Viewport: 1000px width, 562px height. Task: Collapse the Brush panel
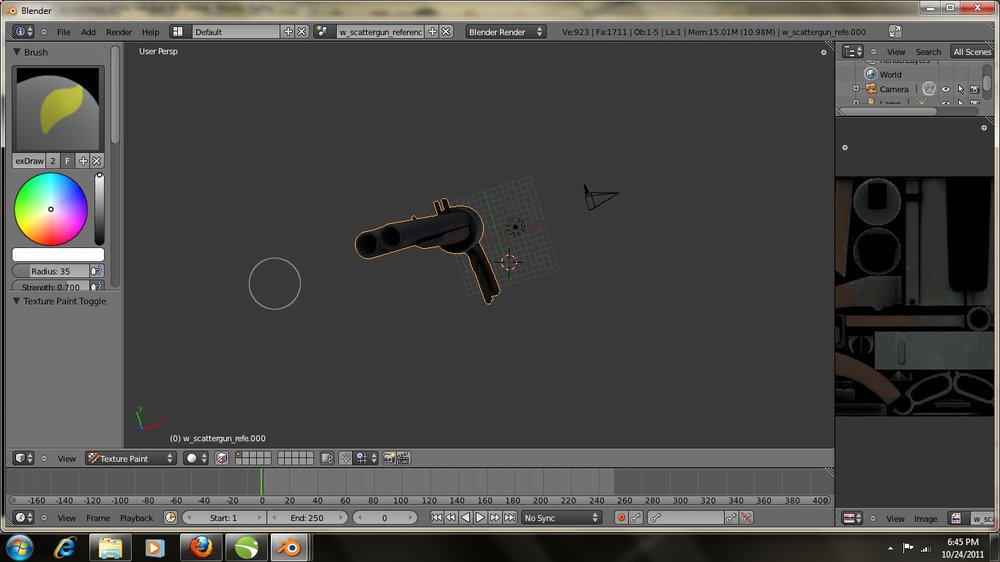[x=17, y=52]
